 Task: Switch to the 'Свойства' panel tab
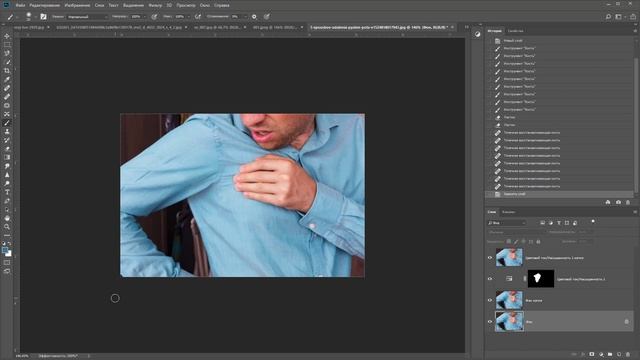pyautogui.click(x=515, y=31)
